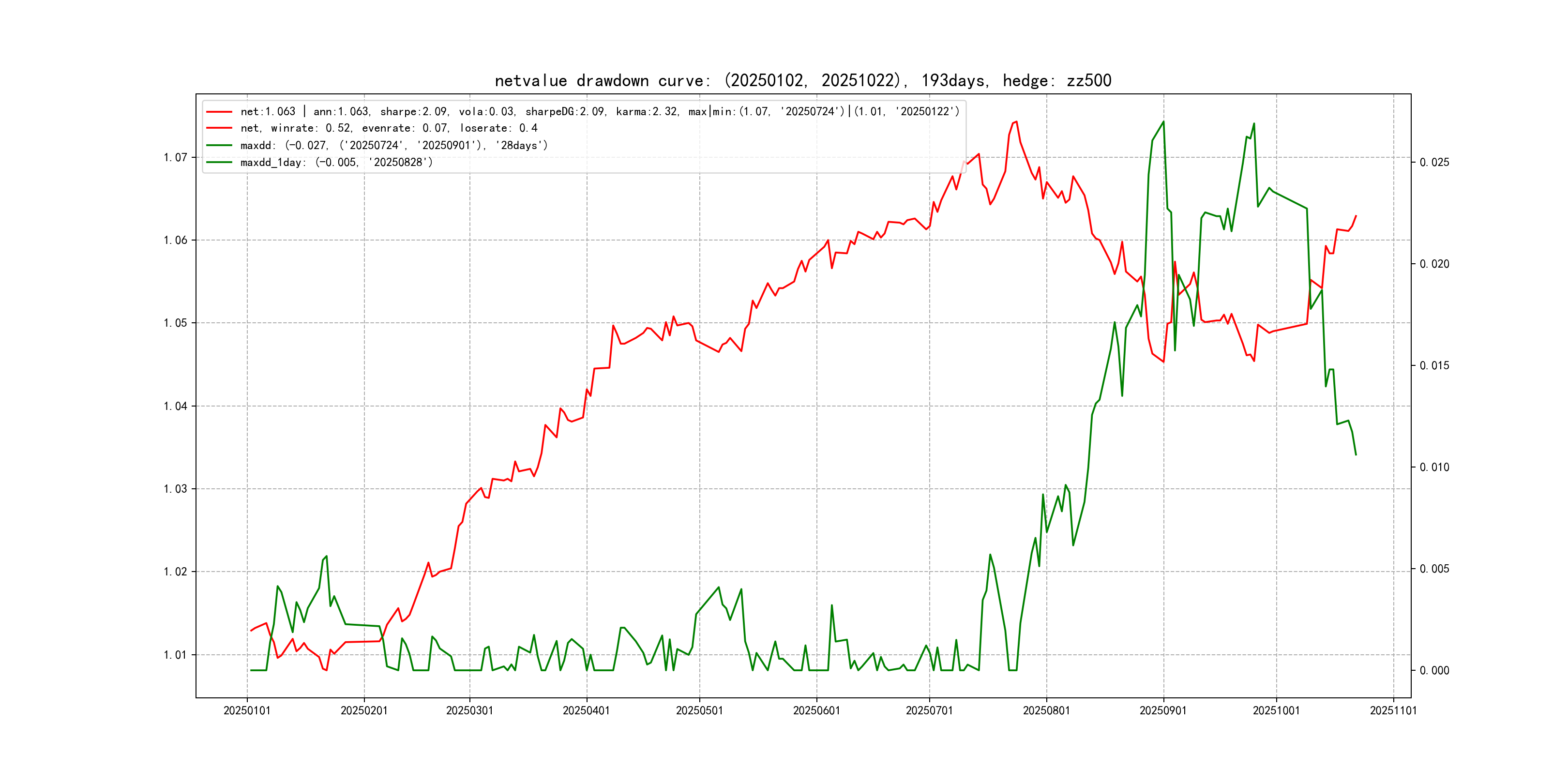This screenshot has height=784, width=1568.
Task: Click the 20250401 x-axis date label
Action: (x=586, y=710)
